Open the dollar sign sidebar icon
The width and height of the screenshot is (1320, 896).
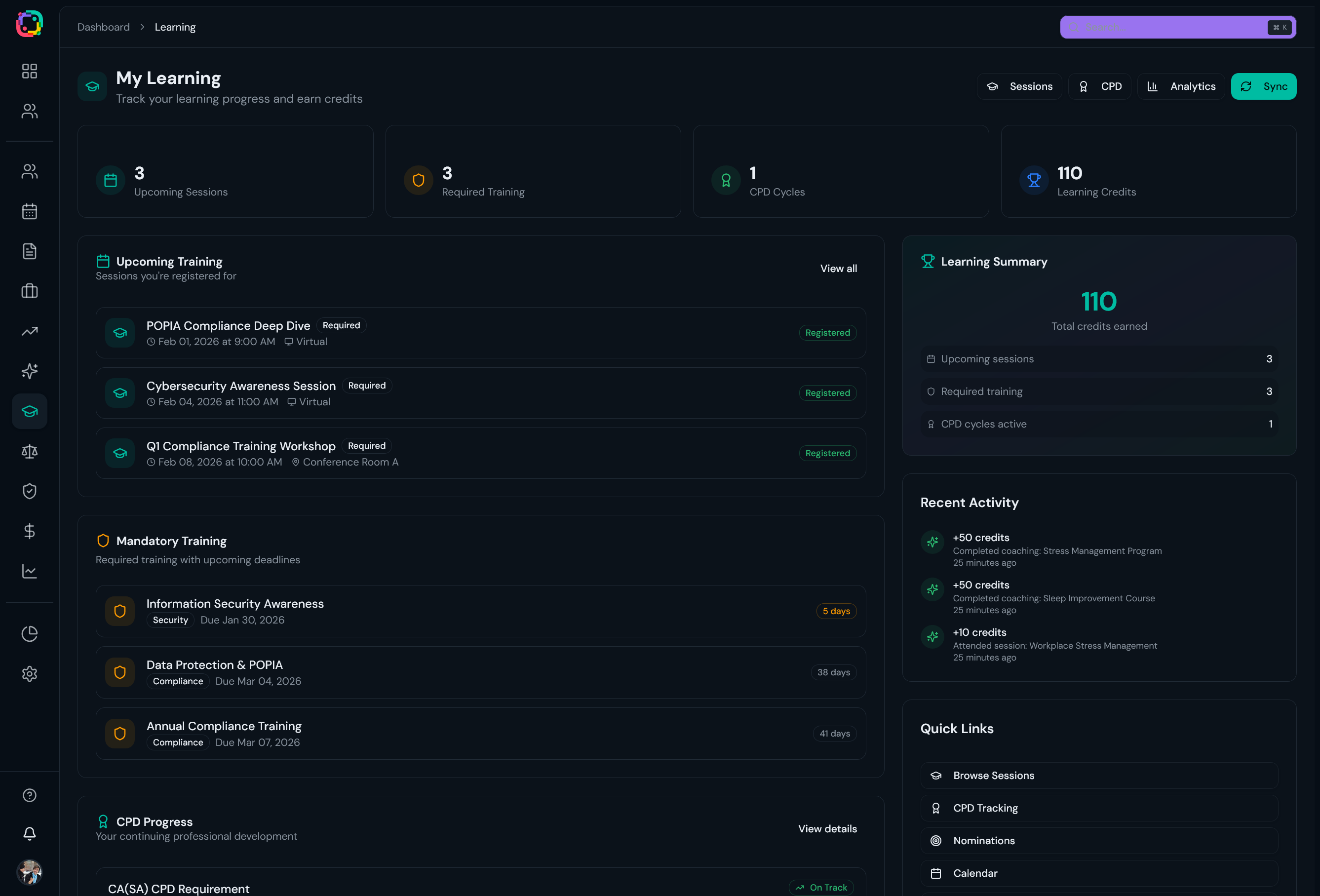[x=30, y=531]
